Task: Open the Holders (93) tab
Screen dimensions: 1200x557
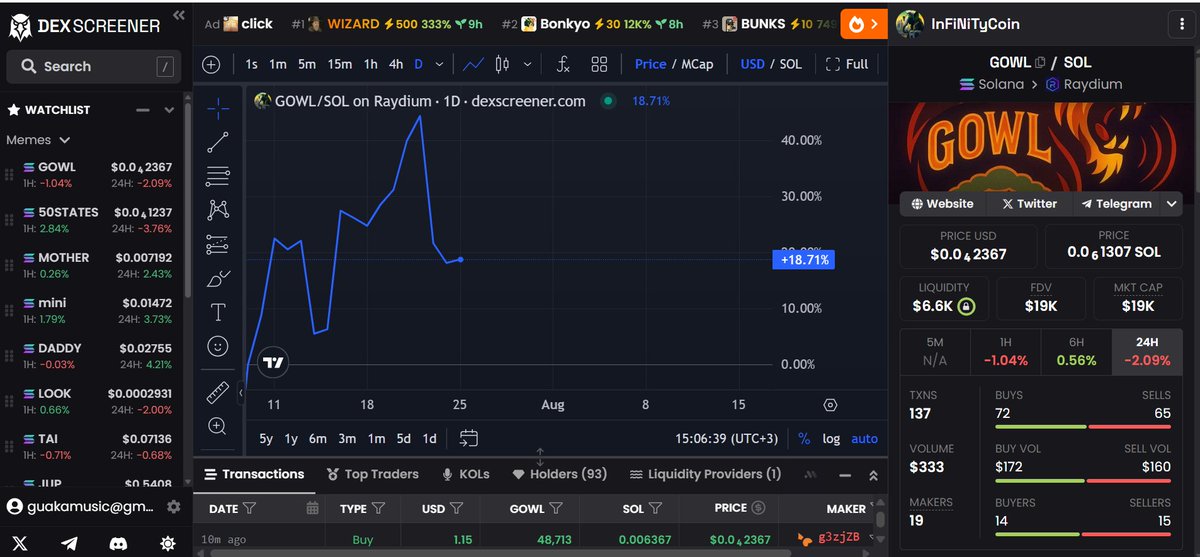Action: point(559,474)
